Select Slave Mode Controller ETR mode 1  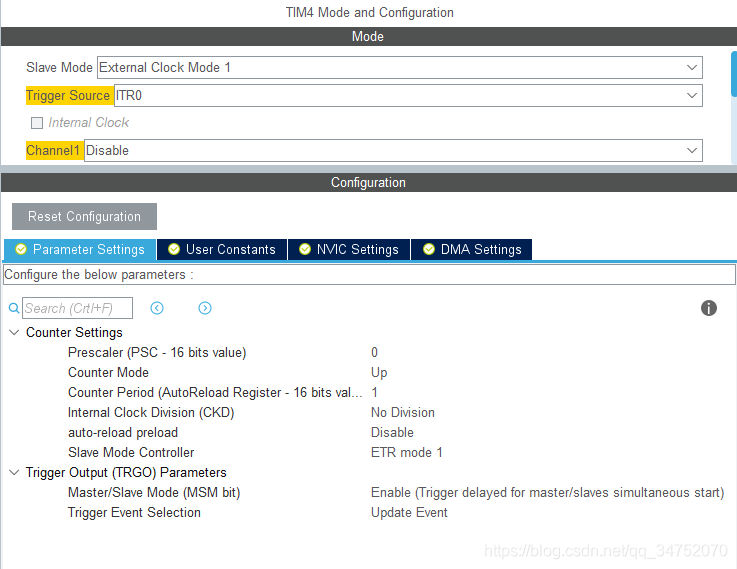(x=407, y=452)
